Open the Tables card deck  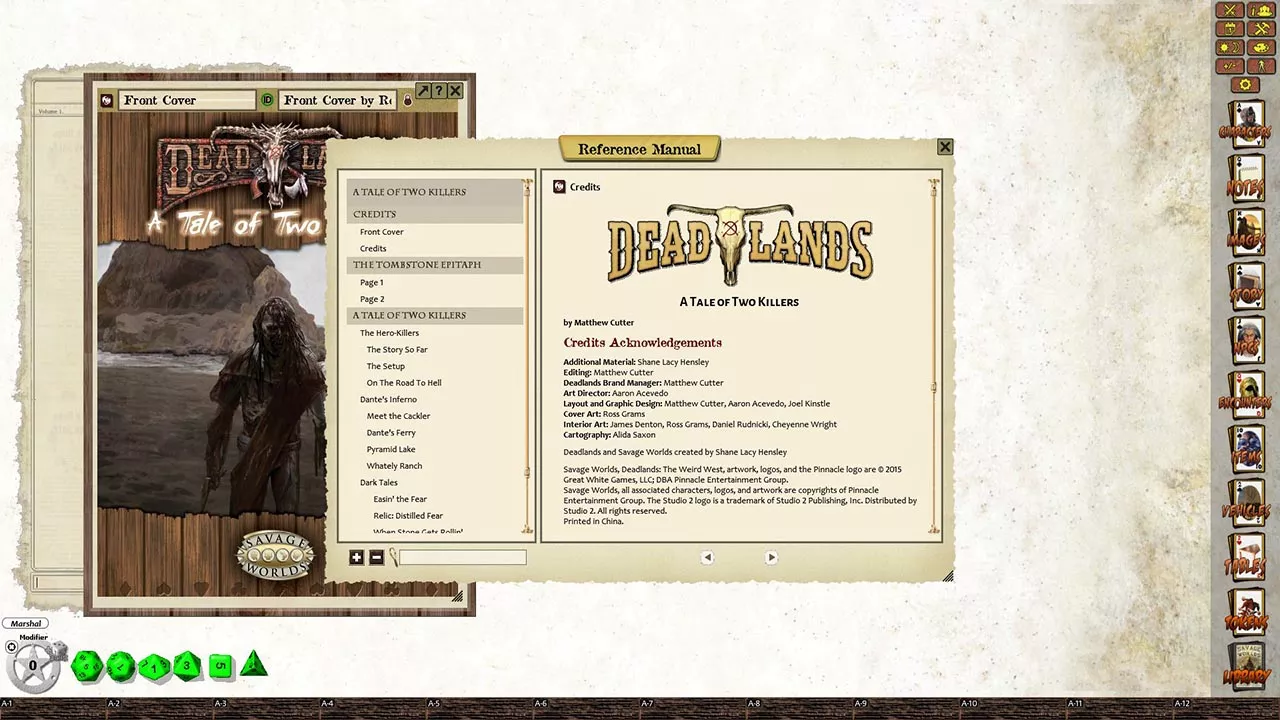tap(1246, 558)
